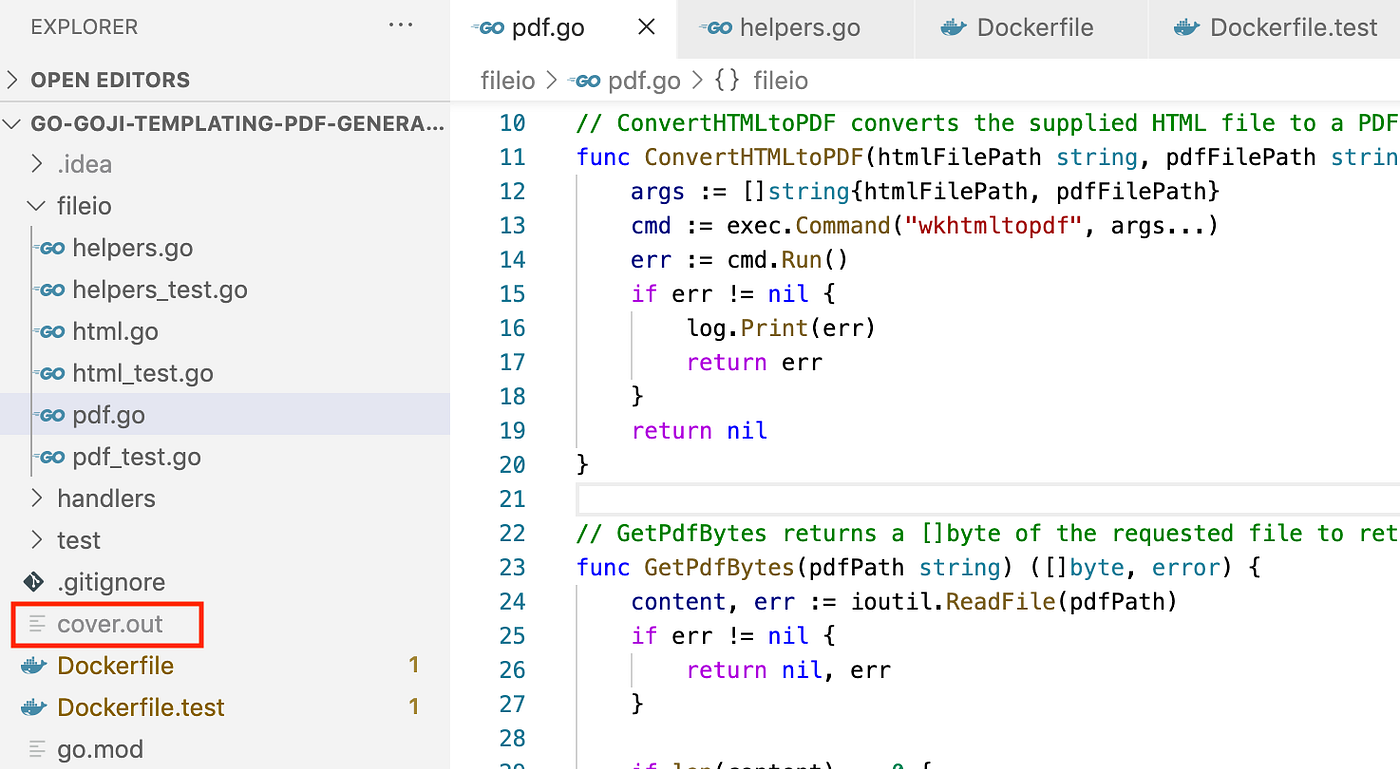This screenshot has width=1400, height=769.
Task: Click the Docker icon beside Dockerfile.test in Explorer
Action: point(34,706)
